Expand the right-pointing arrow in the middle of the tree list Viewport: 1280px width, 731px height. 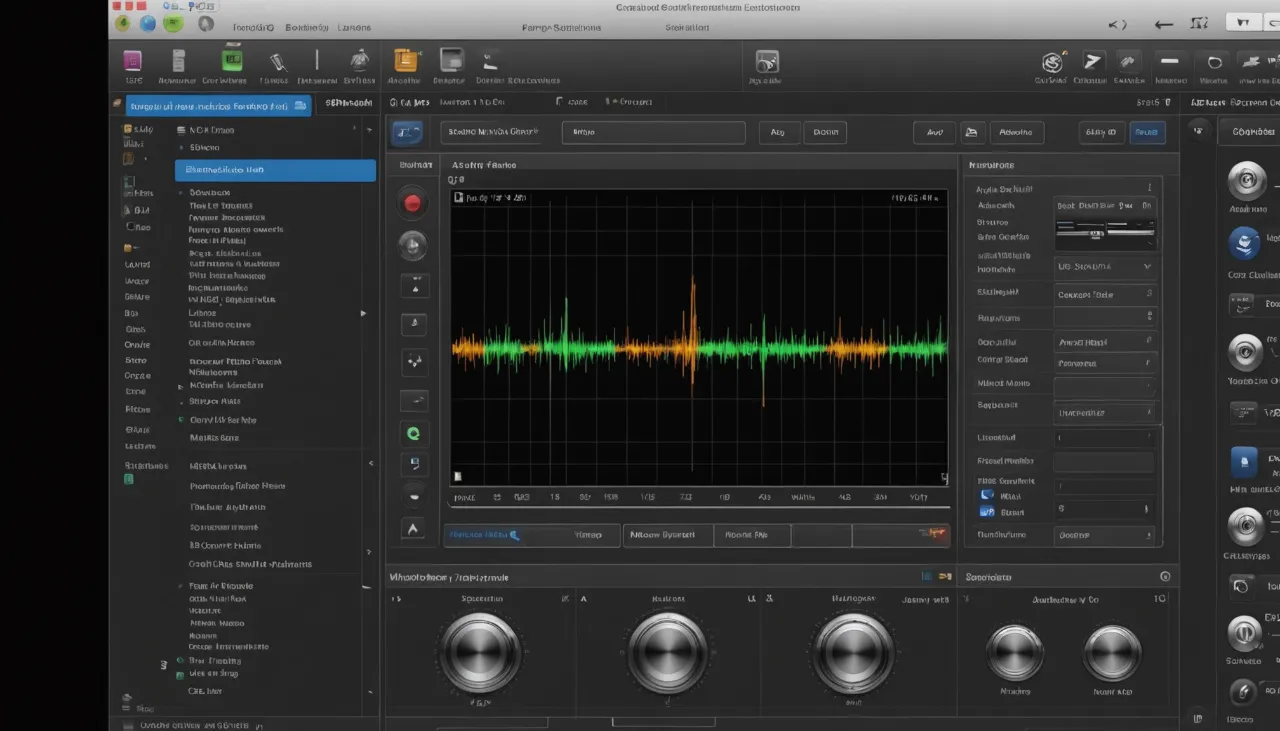click(363, 313)
